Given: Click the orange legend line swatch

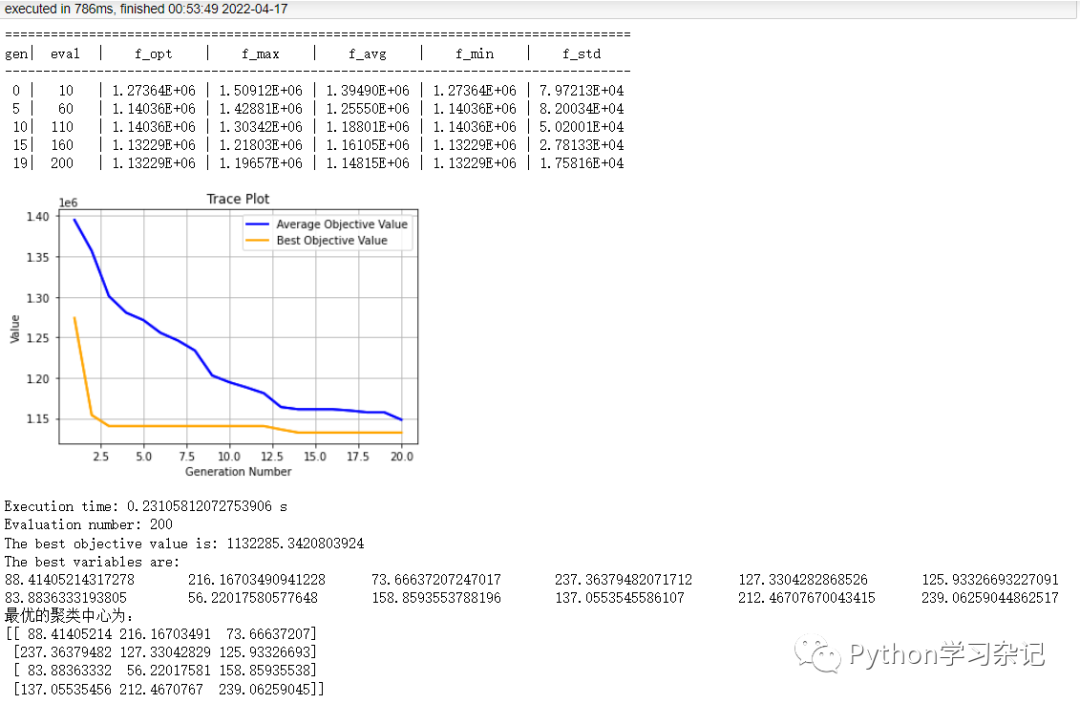Looking at the screenshot, I should tap(257, 240).
